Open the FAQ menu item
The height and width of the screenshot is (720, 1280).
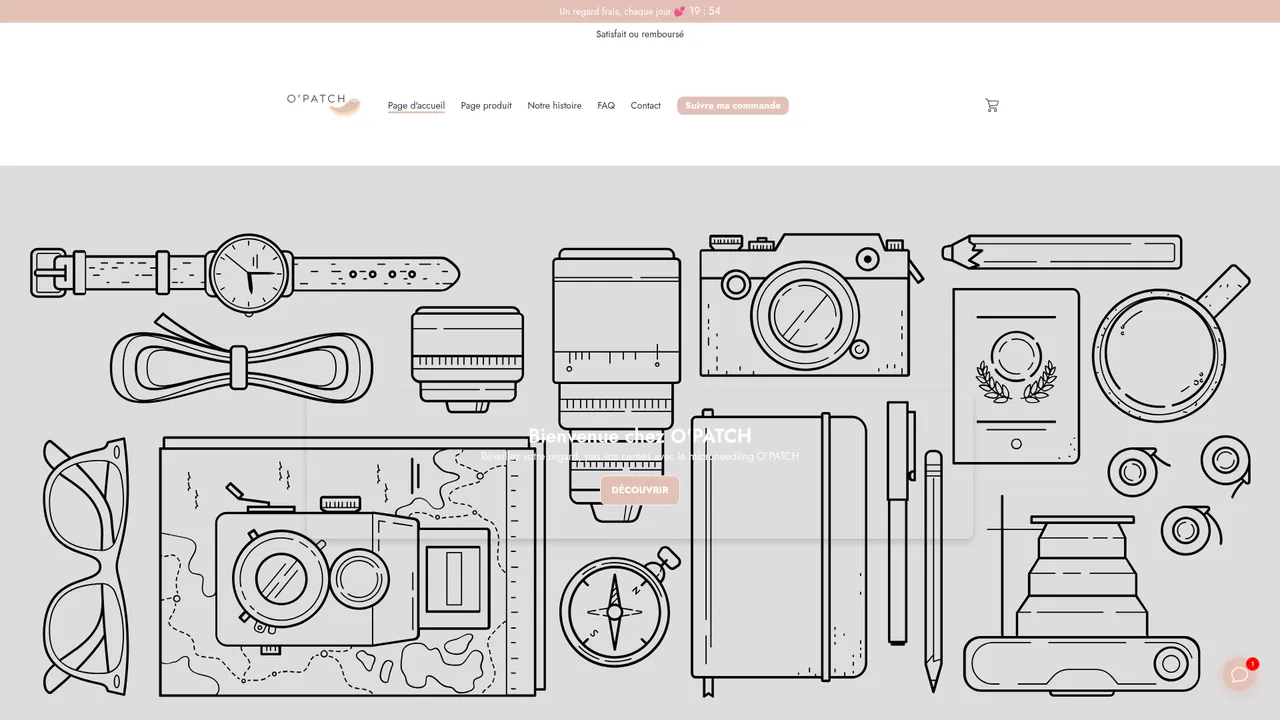[606, 106]
